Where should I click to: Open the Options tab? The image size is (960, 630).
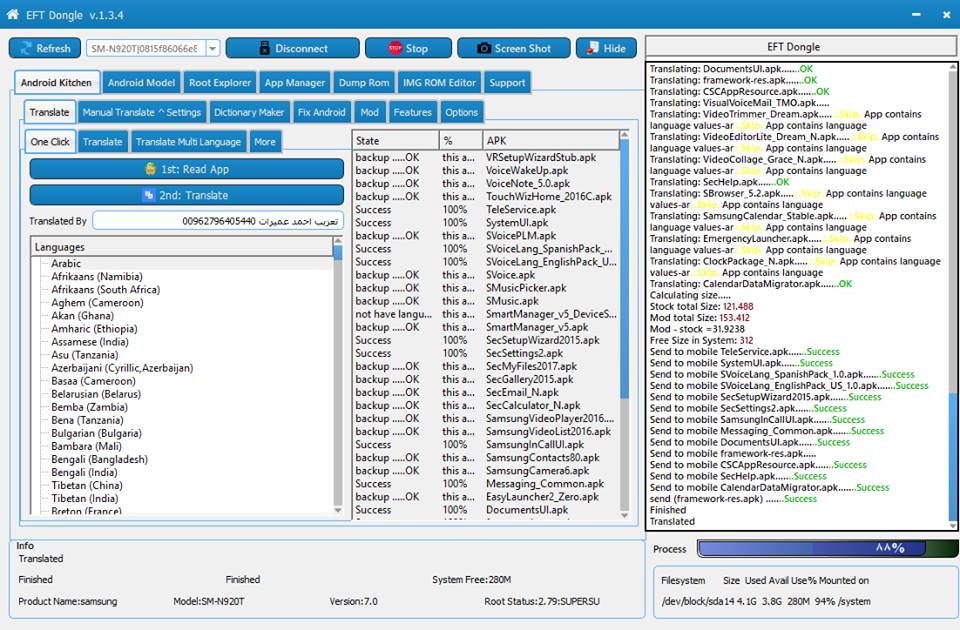pos(461,113)
